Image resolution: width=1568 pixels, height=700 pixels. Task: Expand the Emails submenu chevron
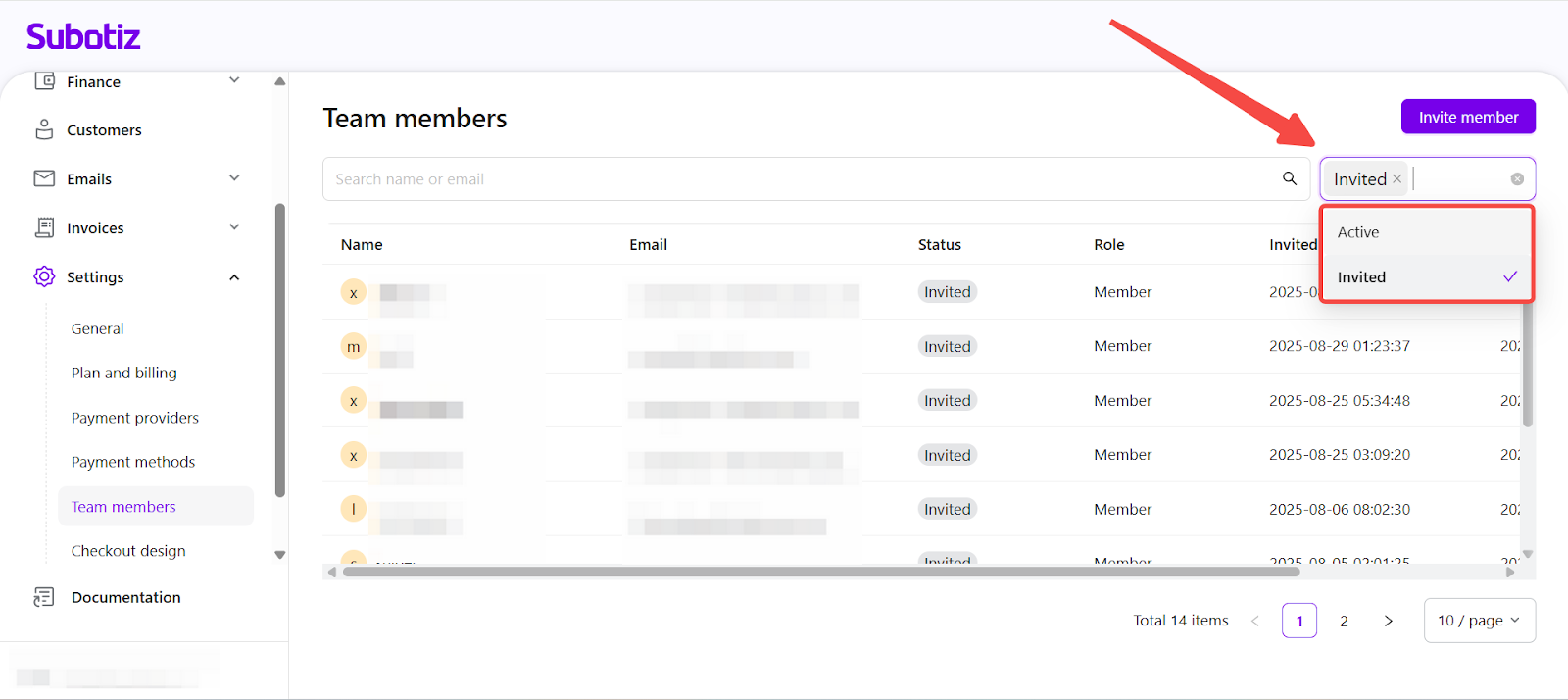pos(234,178)
